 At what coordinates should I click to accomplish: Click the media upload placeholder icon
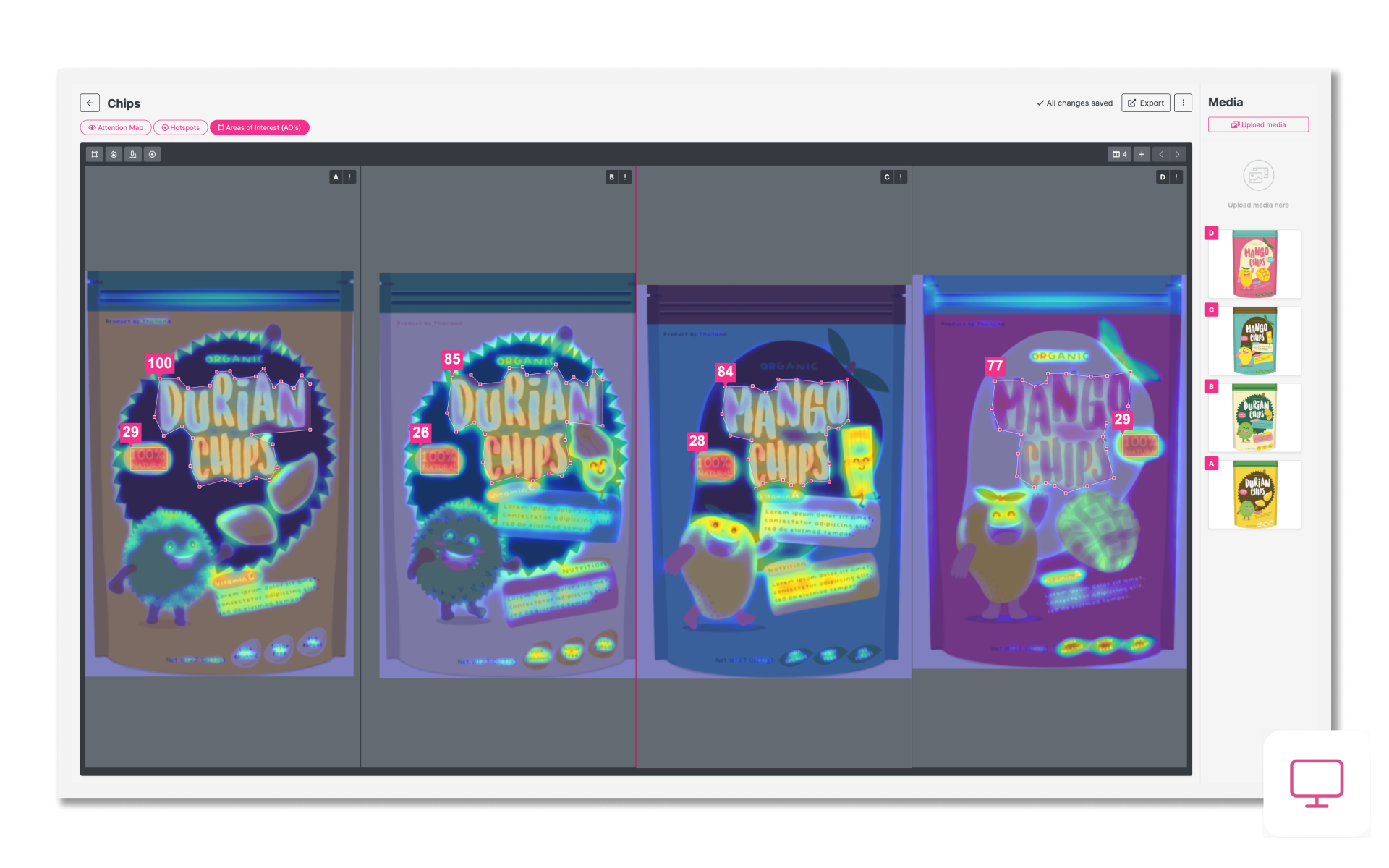tap(1258, 175)
